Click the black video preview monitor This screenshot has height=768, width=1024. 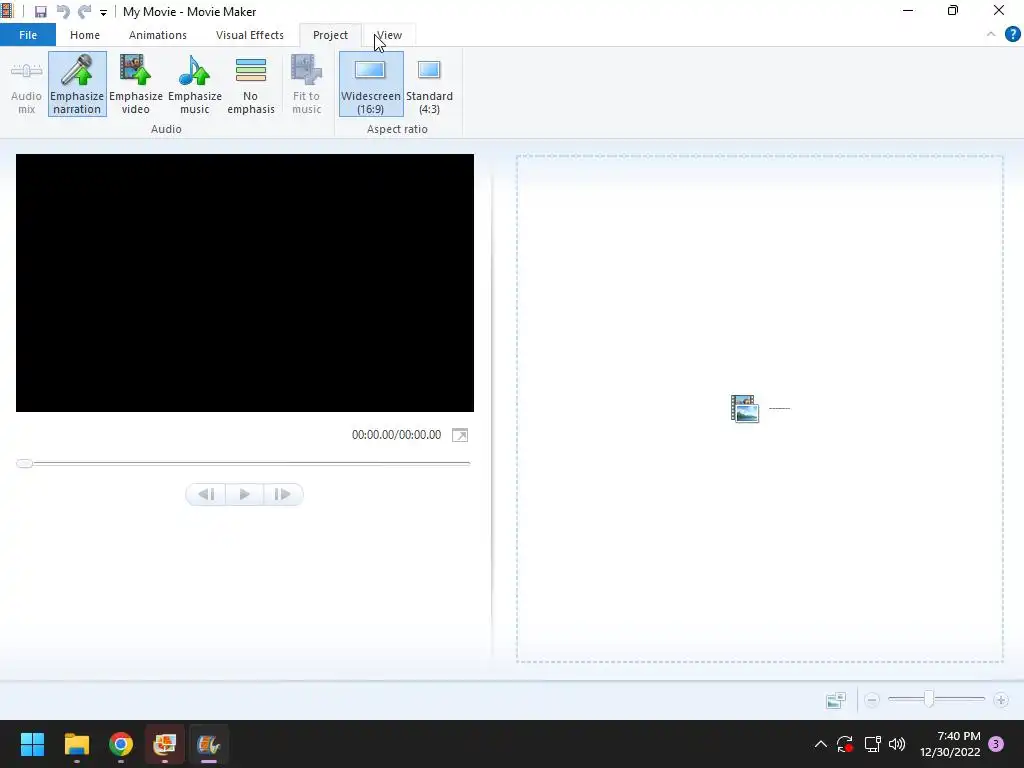[245, 283]
